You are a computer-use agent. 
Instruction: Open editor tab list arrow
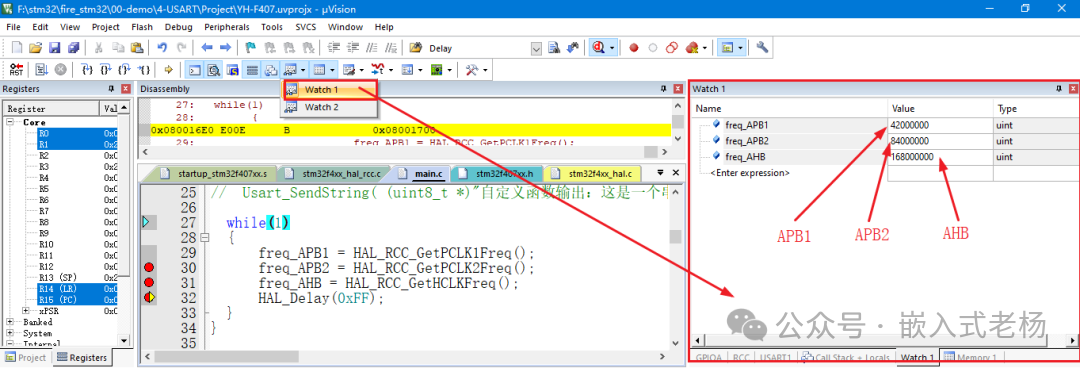(x=660, y=172)
